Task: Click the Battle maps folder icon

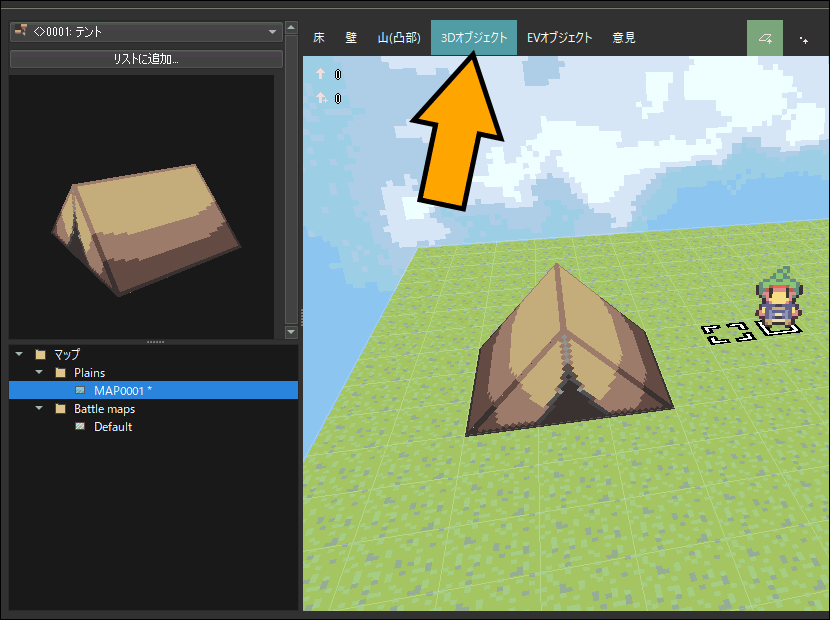Action: (x=60, y=408)
